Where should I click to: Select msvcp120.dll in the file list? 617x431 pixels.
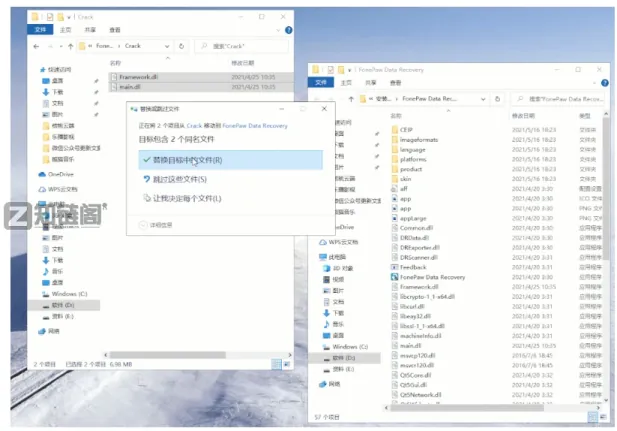pos(417,355)
